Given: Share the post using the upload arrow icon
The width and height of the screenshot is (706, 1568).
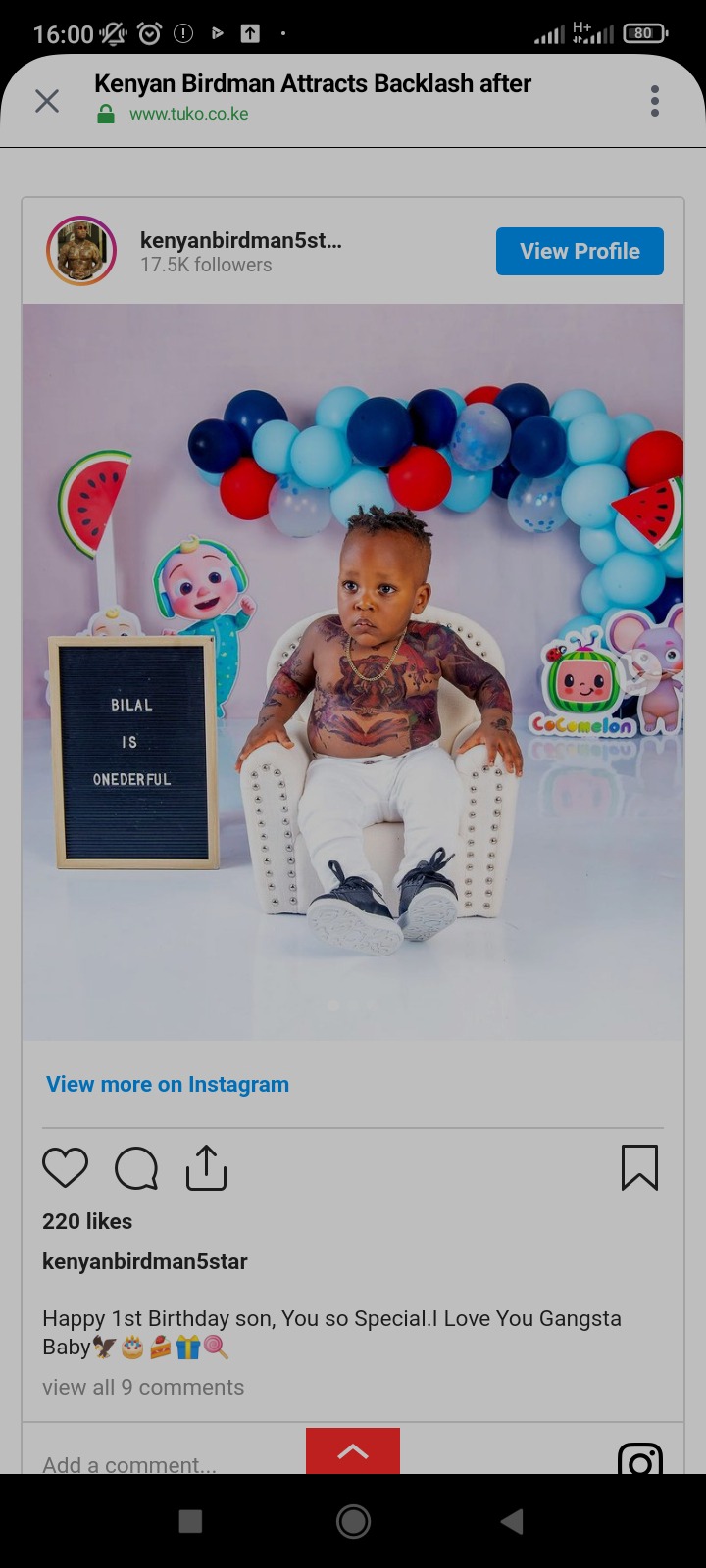Looking at the screenshot, I should (x=206, y=1167).
